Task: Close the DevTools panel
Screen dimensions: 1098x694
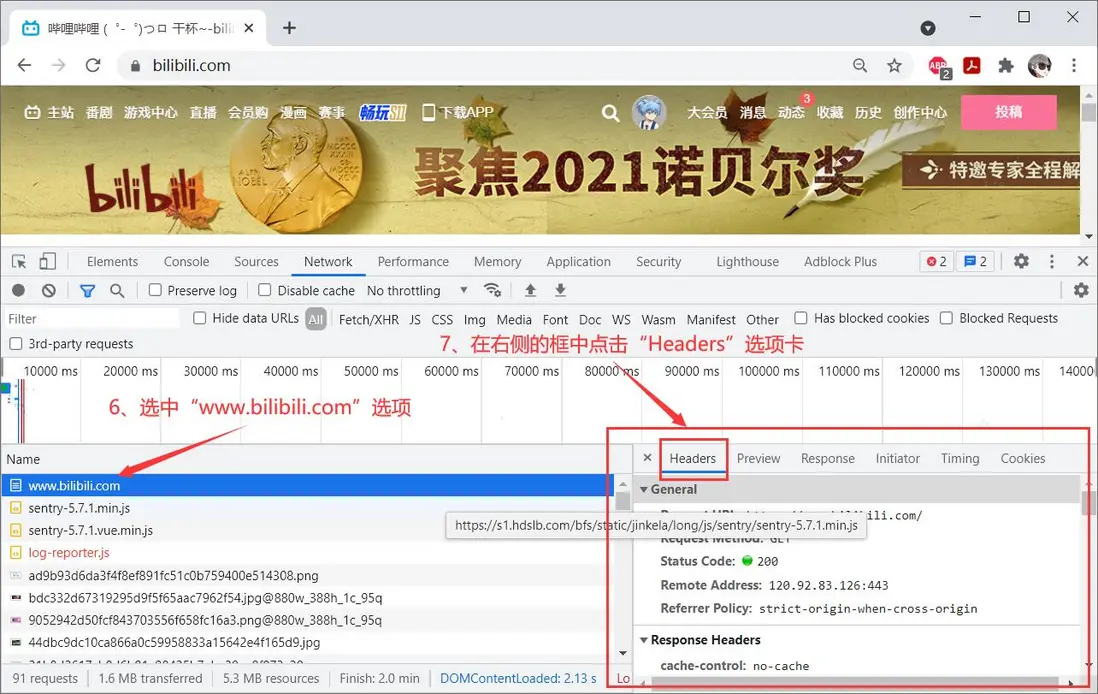Action: pos(1083,261)
